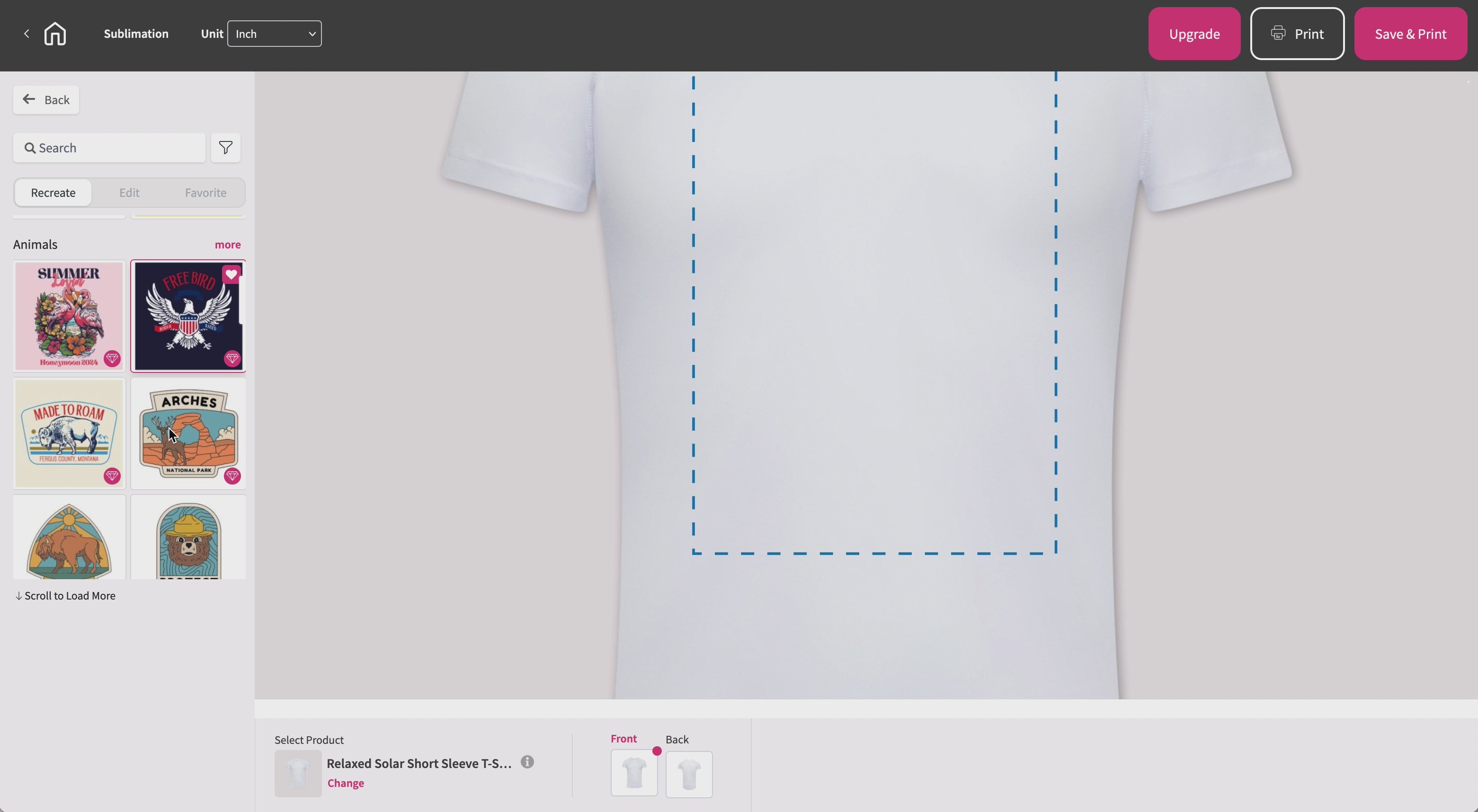Image resolution: width=1478 pixels, height=812 pixels.
Task: Click the product info icon
Action: click(527, 762)
